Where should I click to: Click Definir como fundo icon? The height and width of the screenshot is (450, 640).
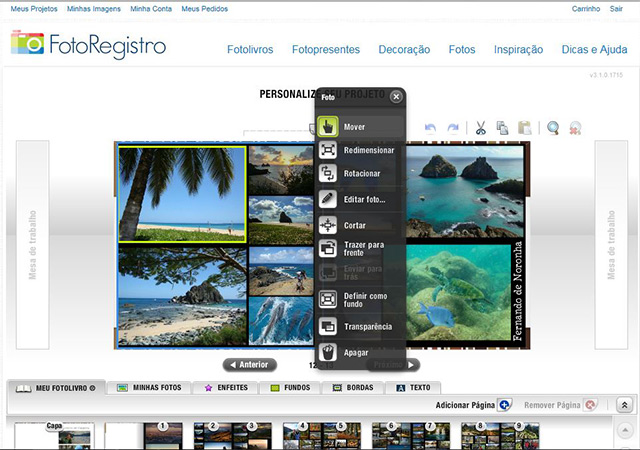point(328,299)
